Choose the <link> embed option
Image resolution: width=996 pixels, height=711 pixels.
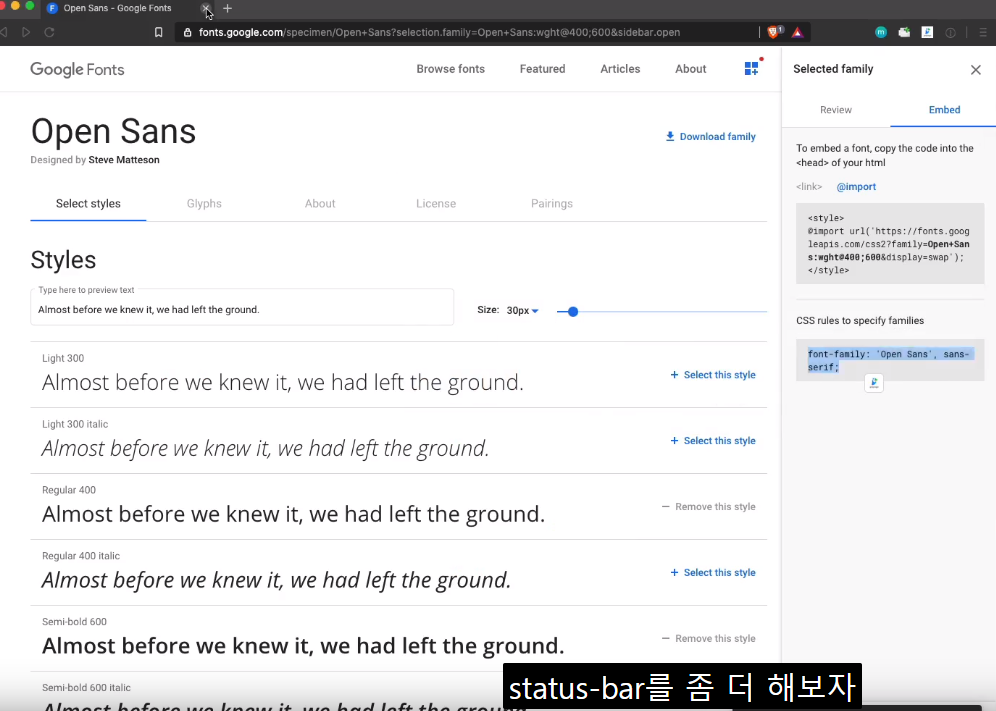tap(809, 187)
